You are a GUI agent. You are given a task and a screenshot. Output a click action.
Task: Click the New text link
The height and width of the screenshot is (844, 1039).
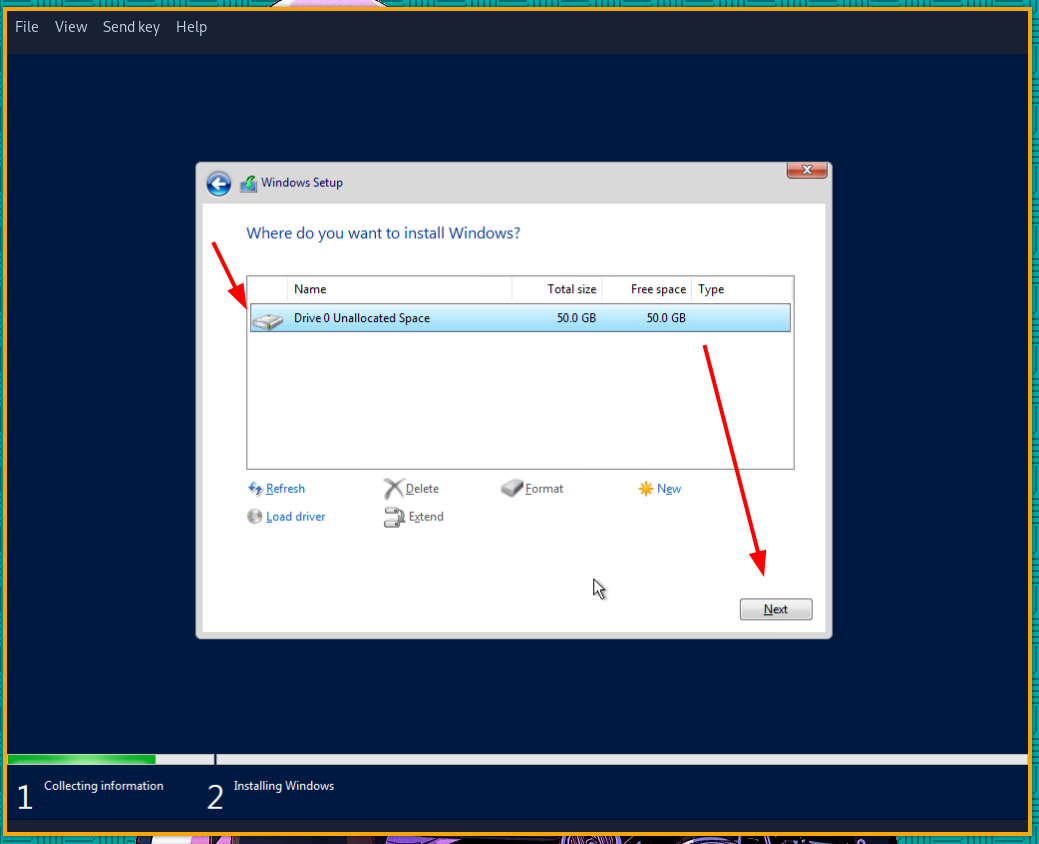[669, 489]
